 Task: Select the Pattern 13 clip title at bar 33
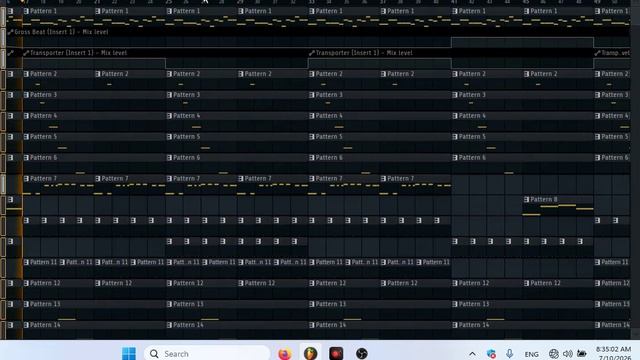(331, 304)
